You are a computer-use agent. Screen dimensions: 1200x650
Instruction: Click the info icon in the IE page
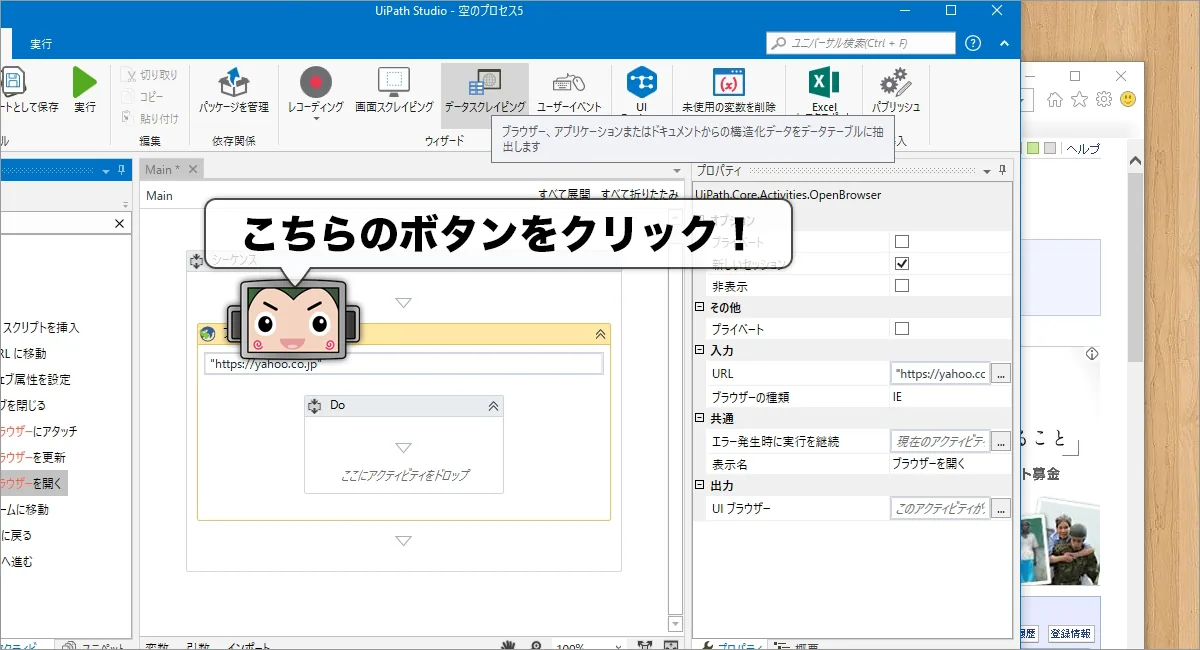point(1092,354)
